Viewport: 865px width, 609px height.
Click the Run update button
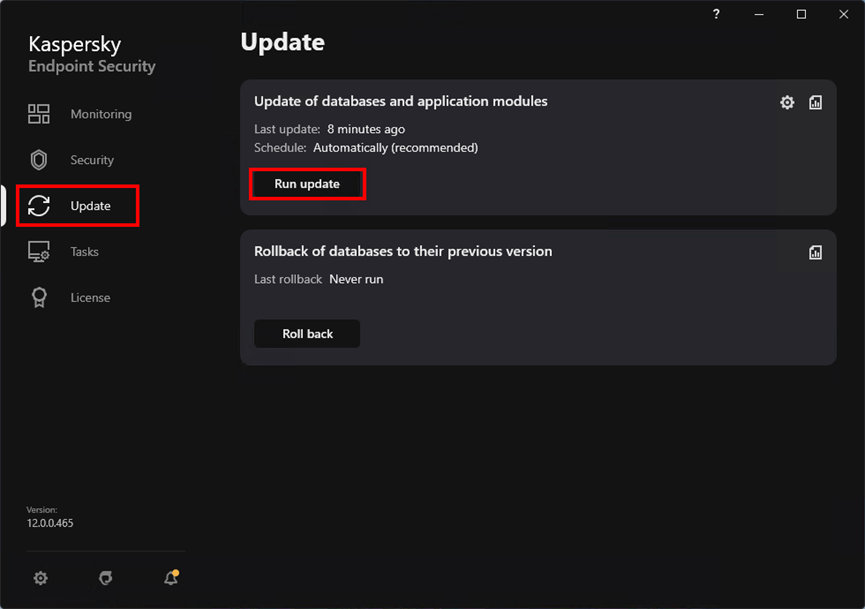(307, 184)
